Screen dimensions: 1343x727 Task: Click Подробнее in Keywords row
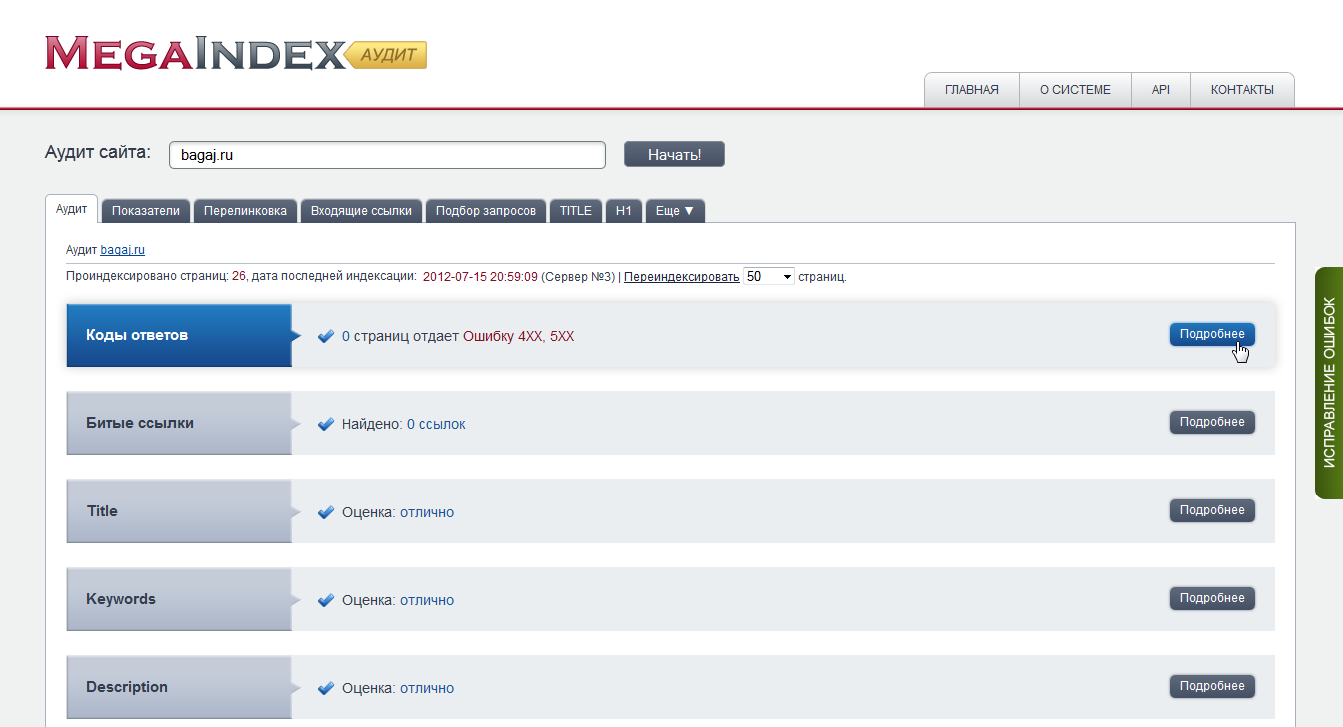(1212, 598)
